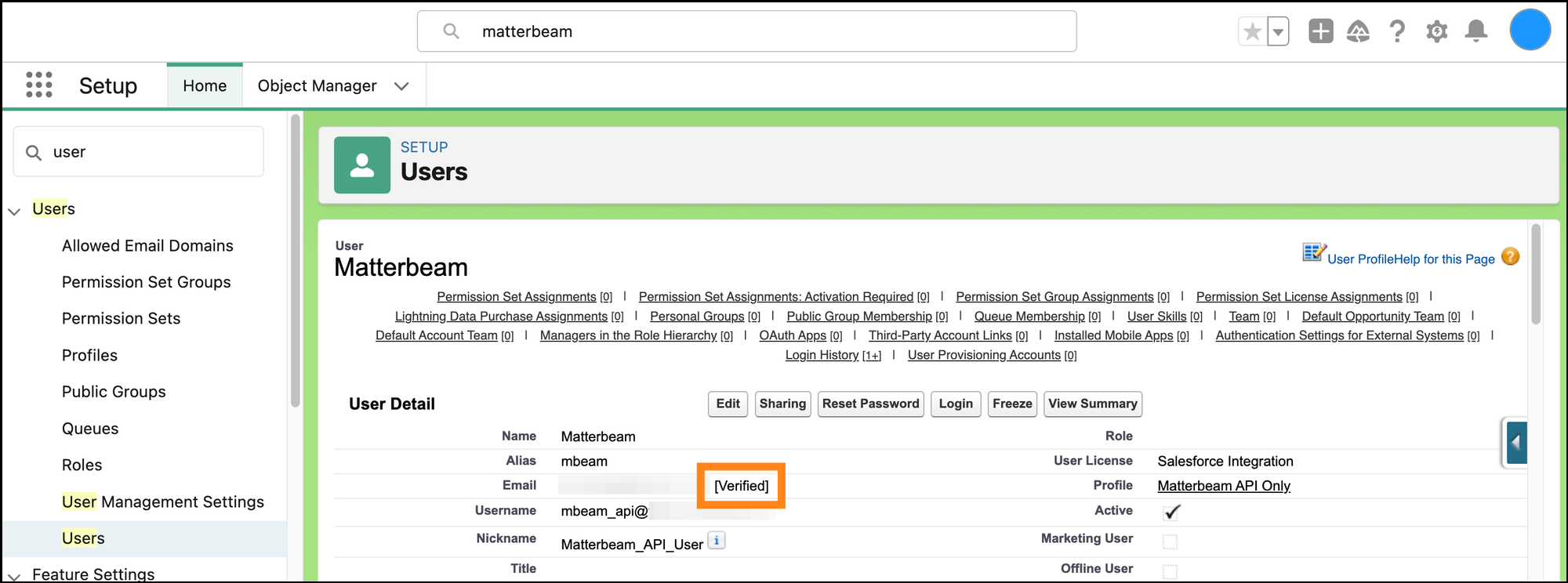The height and width of the screenshot is (583, 1568).
Task: Toggle the Active checkbox
Action: 1171,512
